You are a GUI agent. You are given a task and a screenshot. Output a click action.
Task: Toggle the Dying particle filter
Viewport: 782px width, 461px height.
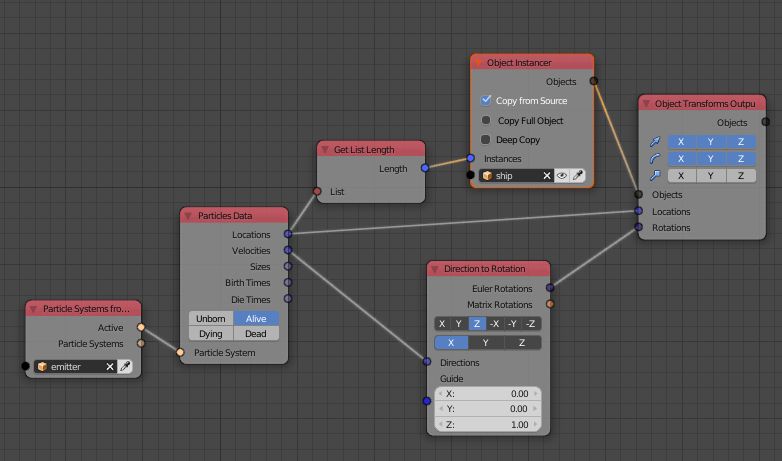210,333
